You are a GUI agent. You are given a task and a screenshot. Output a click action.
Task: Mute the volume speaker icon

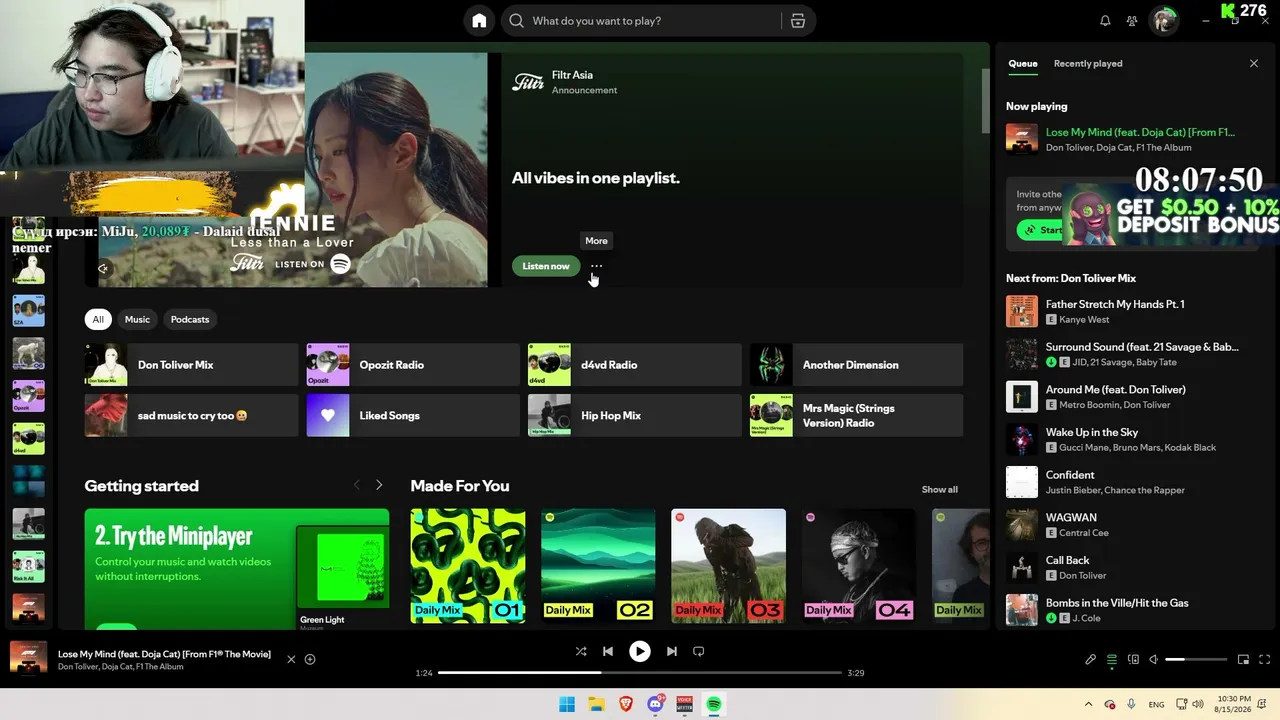(x=1154, y=660)
